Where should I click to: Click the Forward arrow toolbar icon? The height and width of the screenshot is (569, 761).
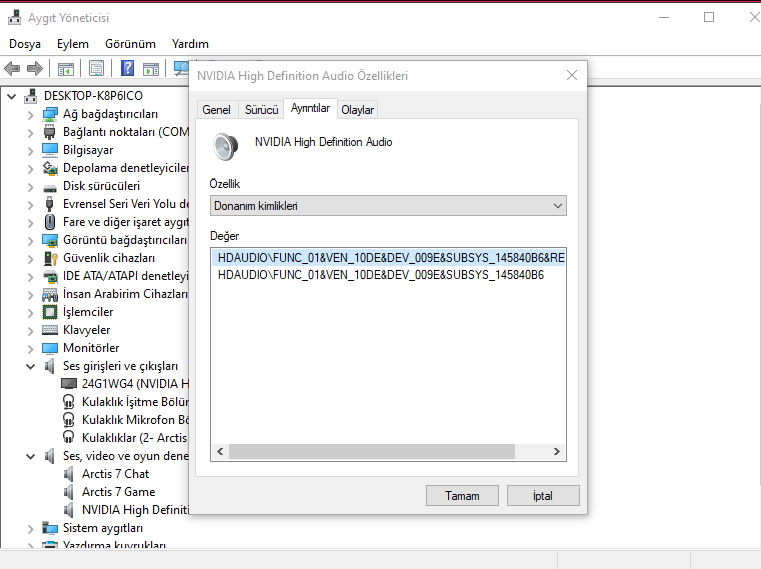pos(34,68)
